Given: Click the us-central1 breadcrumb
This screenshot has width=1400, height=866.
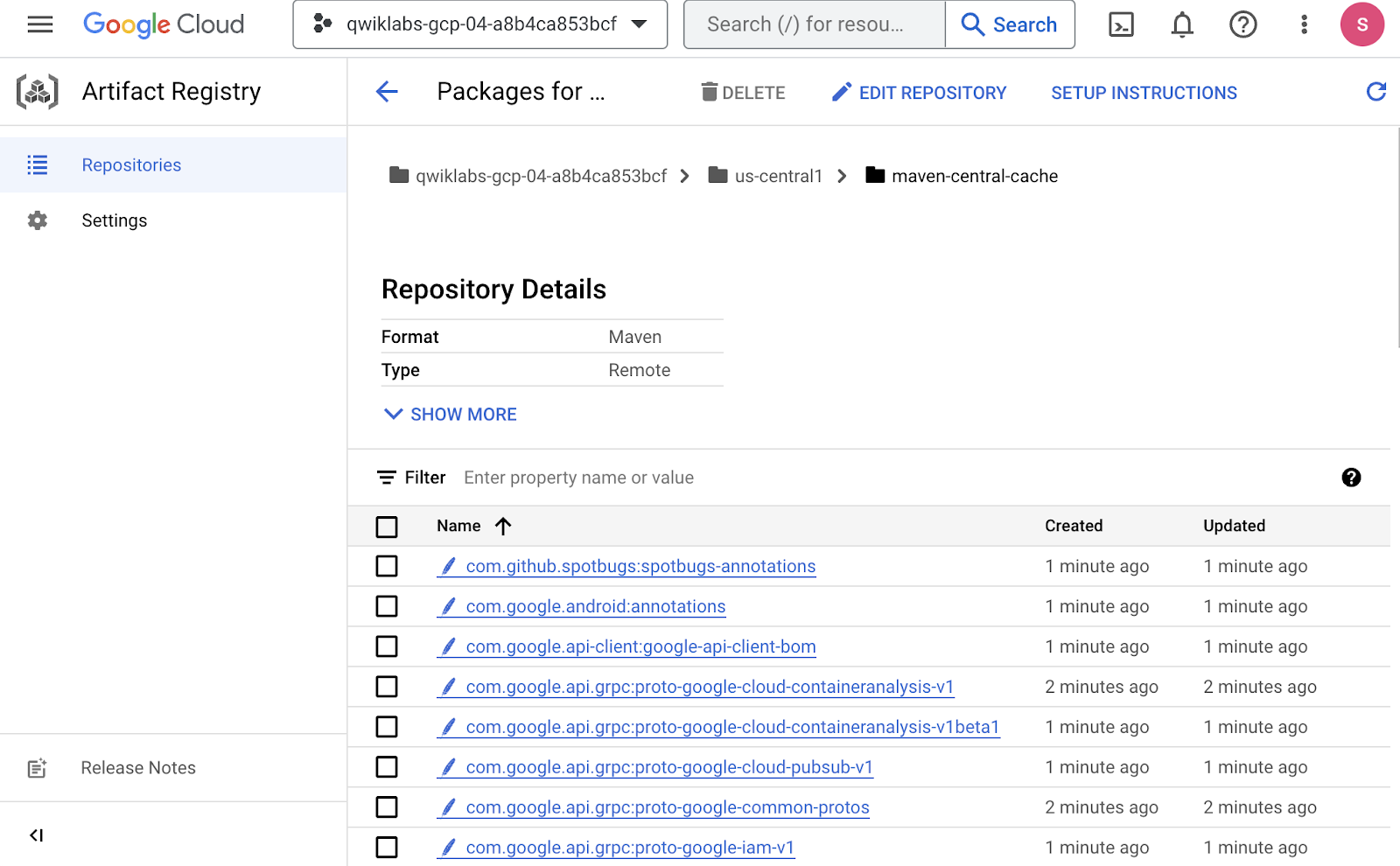Looking at the screenshot, I should pyautogui.click(x=778, y=176).
